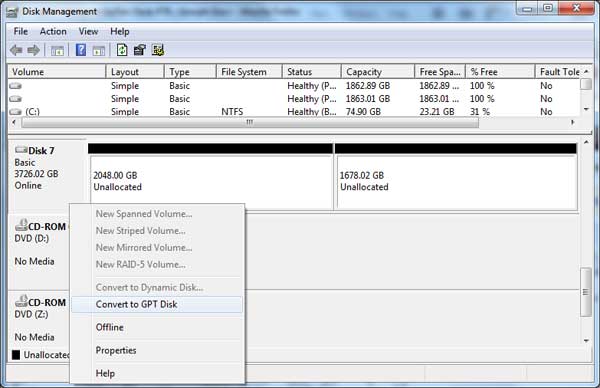Click the Show/Hide Console Tree toolbar icon
600x388 pixels.
[x=57, y=50]
